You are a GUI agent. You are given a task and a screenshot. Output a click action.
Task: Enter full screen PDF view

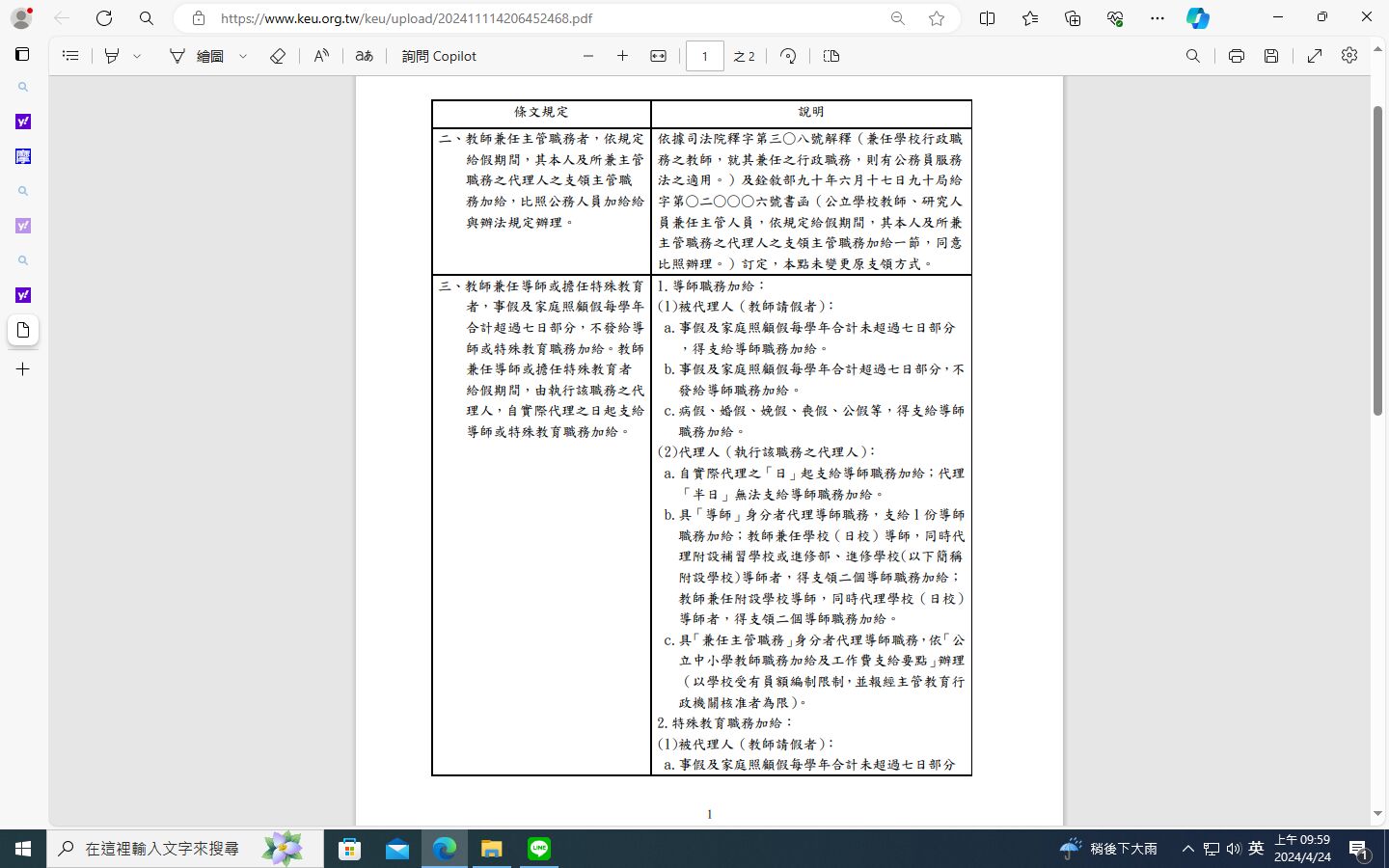[1315, 56]
